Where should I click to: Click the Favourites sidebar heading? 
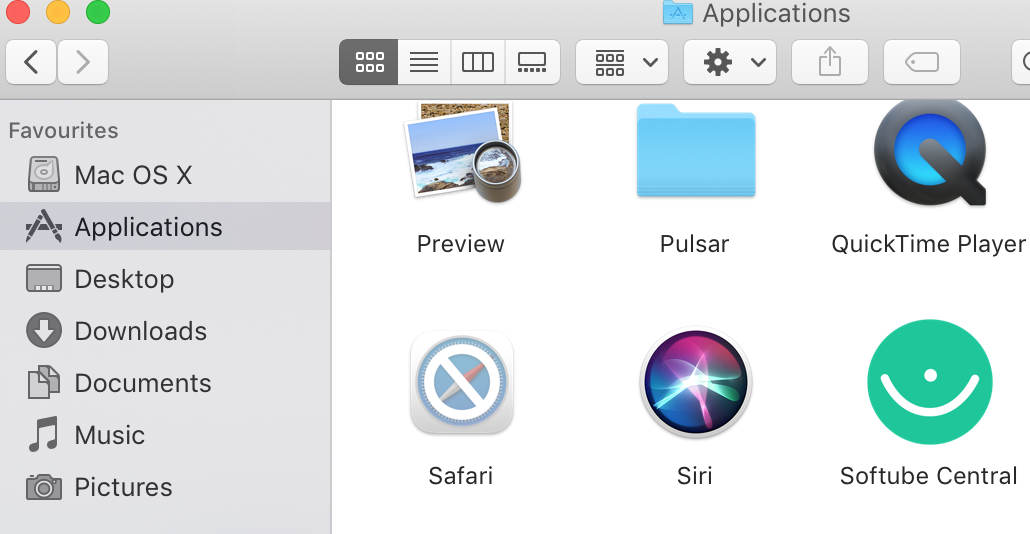[64, 131]
